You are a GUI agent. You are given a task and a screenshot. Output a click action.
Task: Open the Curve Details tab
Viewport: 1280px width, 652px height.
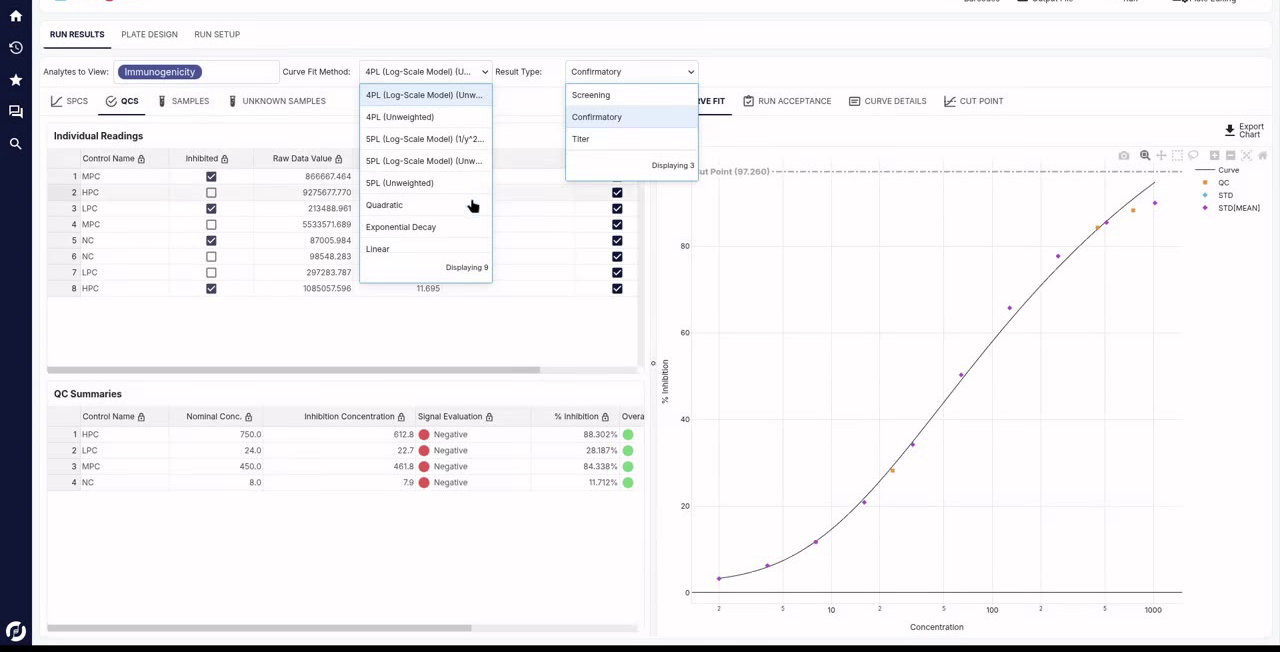tap(887, 101)
